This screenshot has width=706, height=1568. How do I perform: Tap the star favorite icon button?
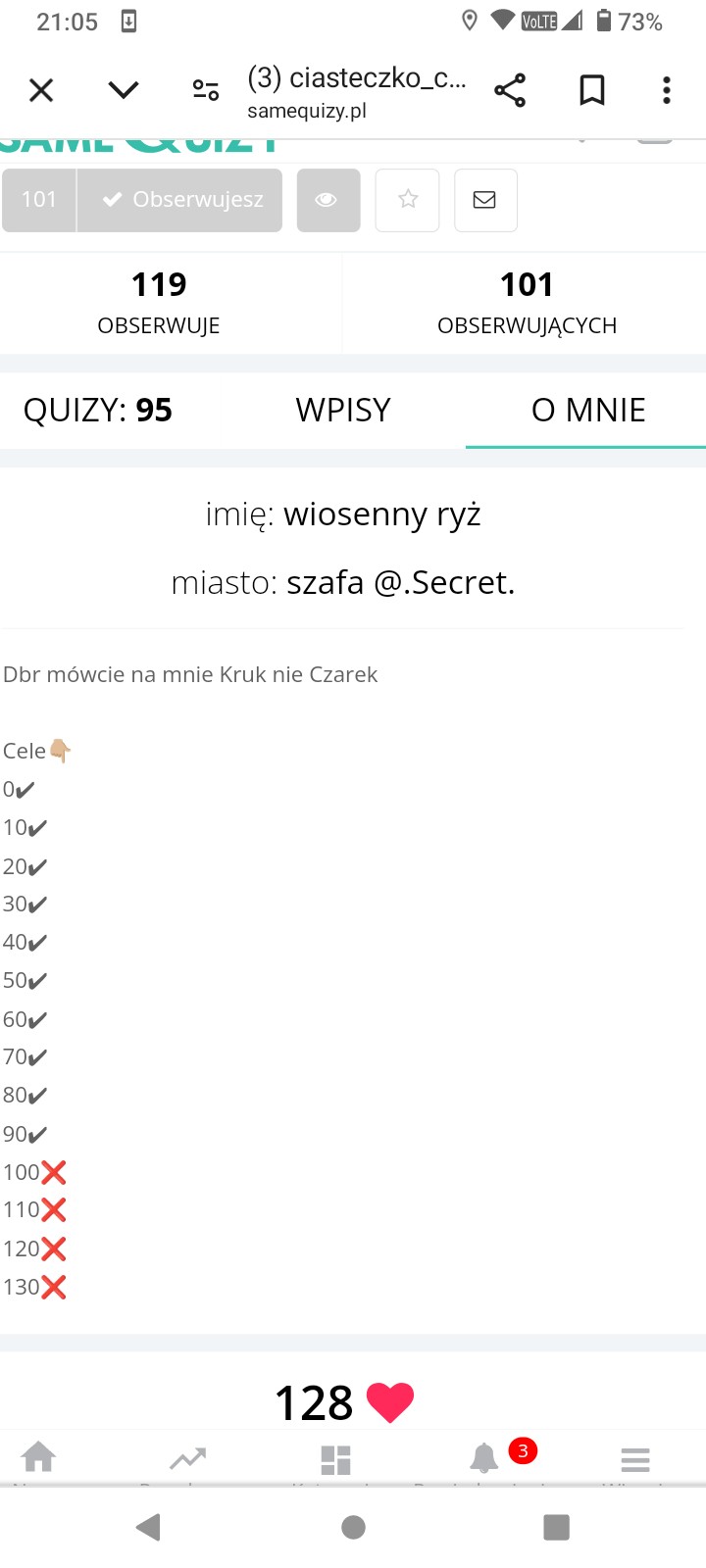[x=407, y=200]
